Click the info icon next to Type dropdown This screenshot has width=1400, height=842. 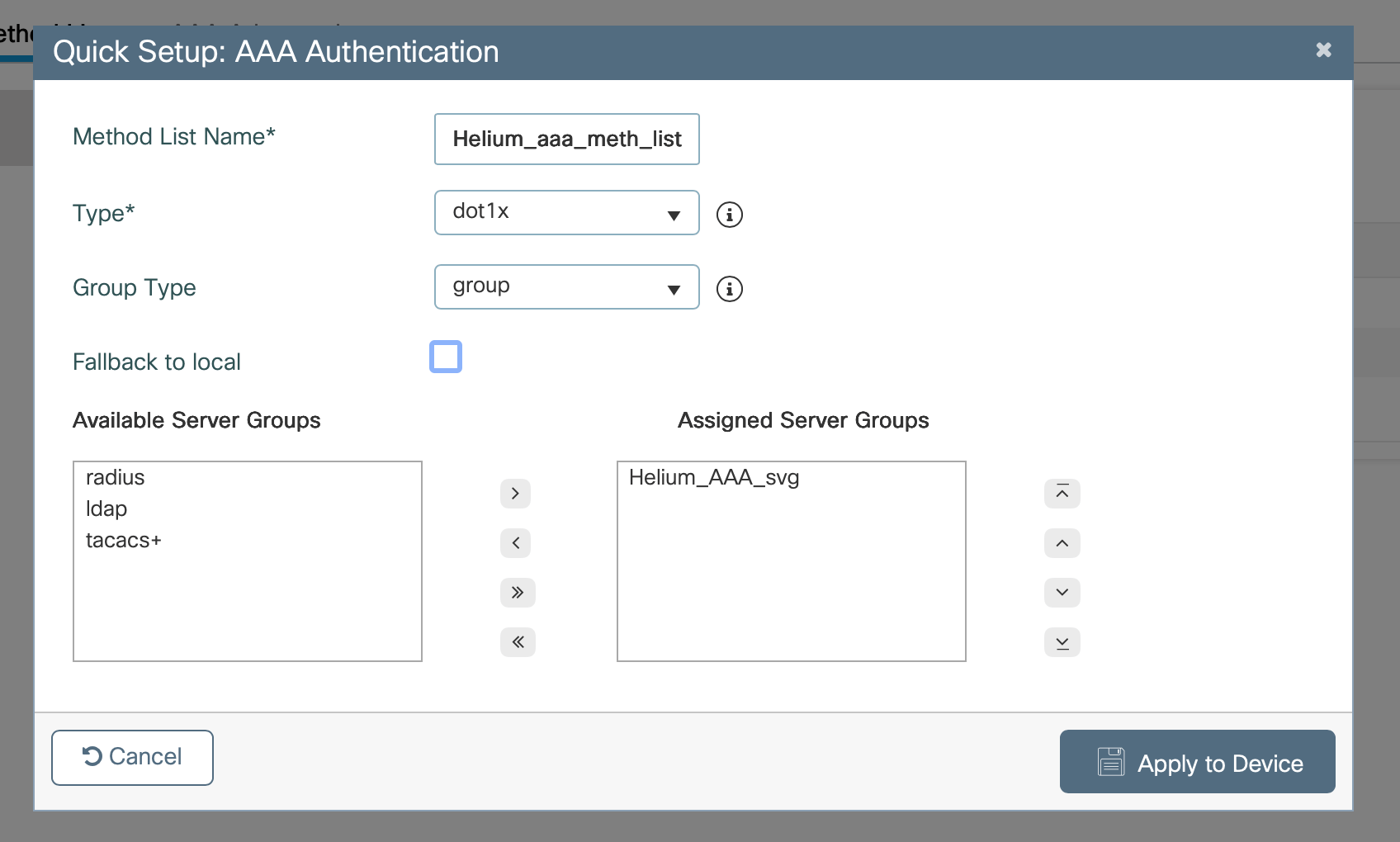[729, 215]
